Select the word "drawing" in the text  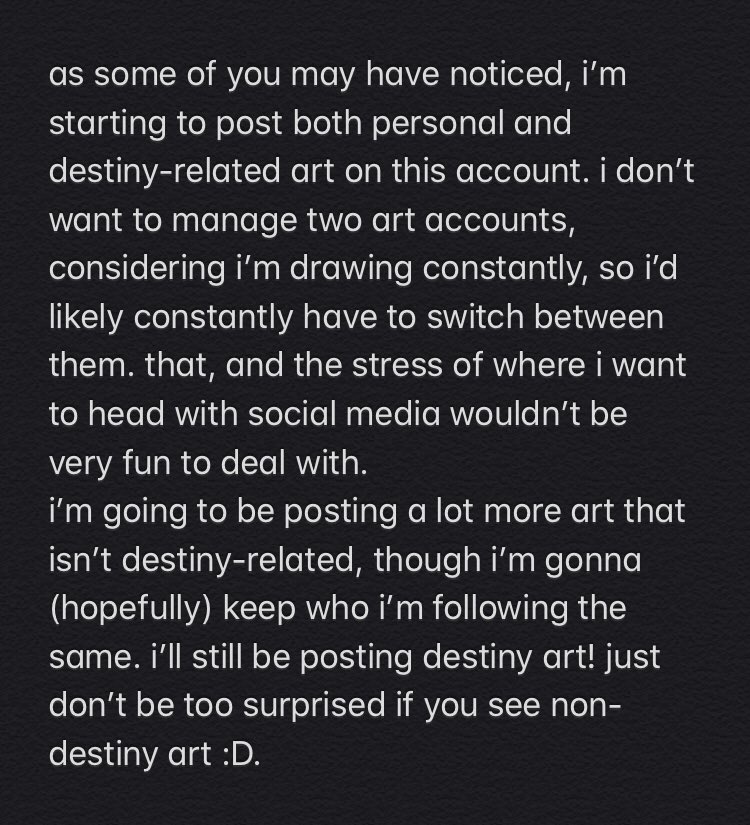351,270
